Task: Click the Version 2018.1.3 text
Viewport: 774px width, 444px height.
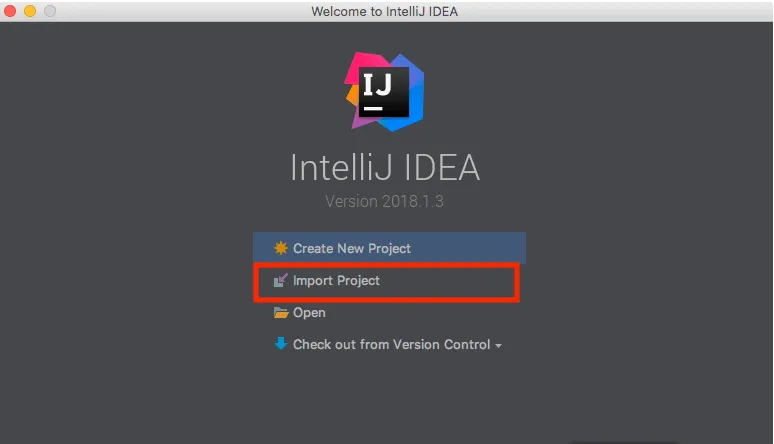Action: tap(385, 202)
